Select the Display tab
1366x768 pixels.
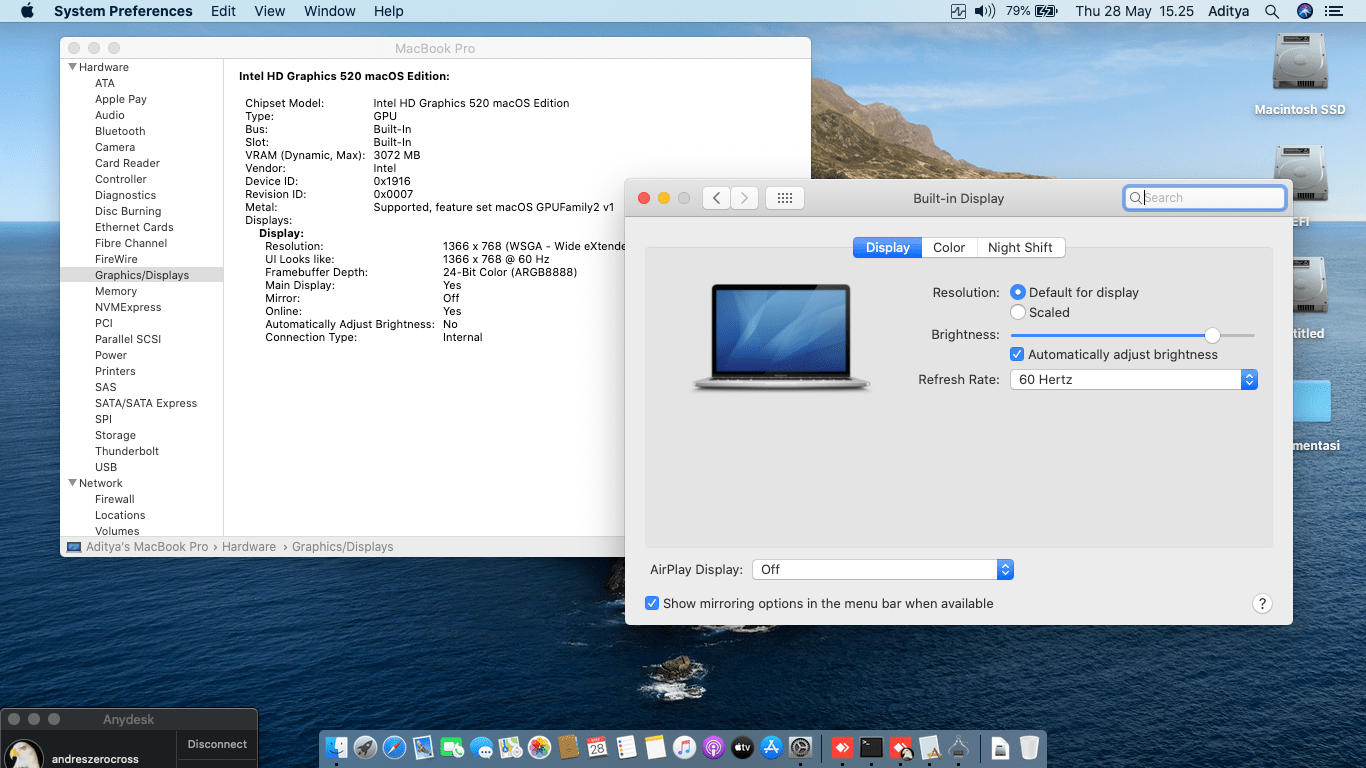click(888, 247)
